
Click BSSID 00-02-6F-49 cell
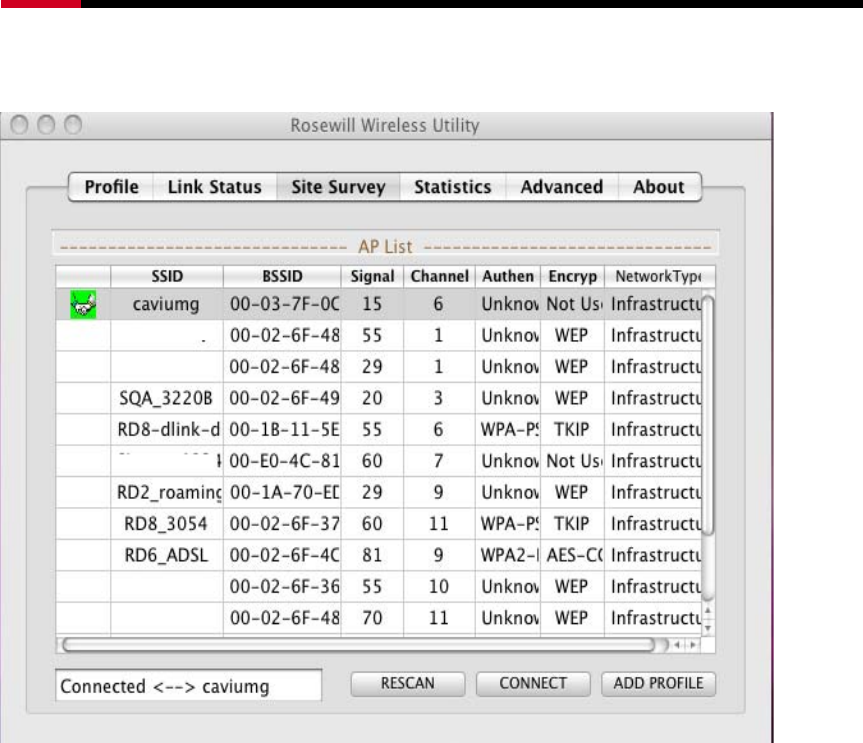click(x=283, y=398)
